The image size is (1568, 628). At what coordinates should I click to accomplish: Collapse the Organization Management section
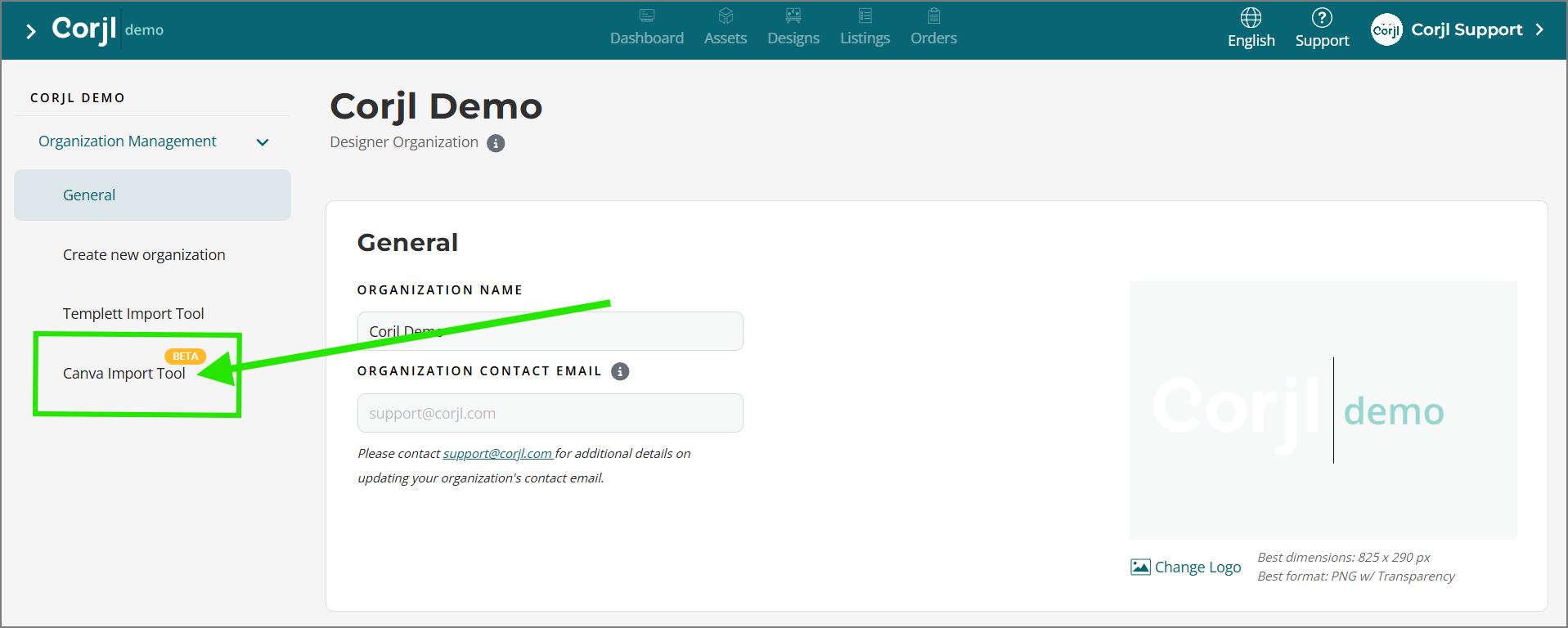[x=127, y=141]
